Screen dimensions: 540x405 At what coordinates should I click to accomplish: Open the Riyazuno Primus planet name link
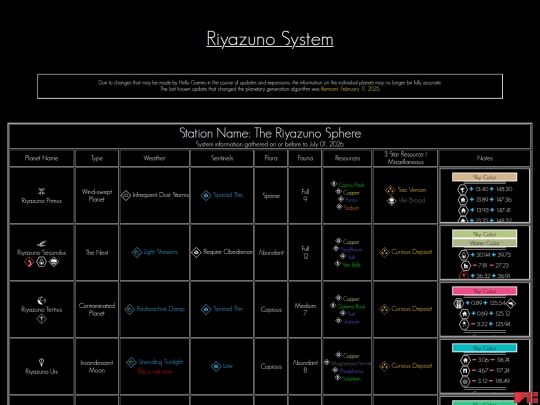pyautogui.click(x=42, y=201)
